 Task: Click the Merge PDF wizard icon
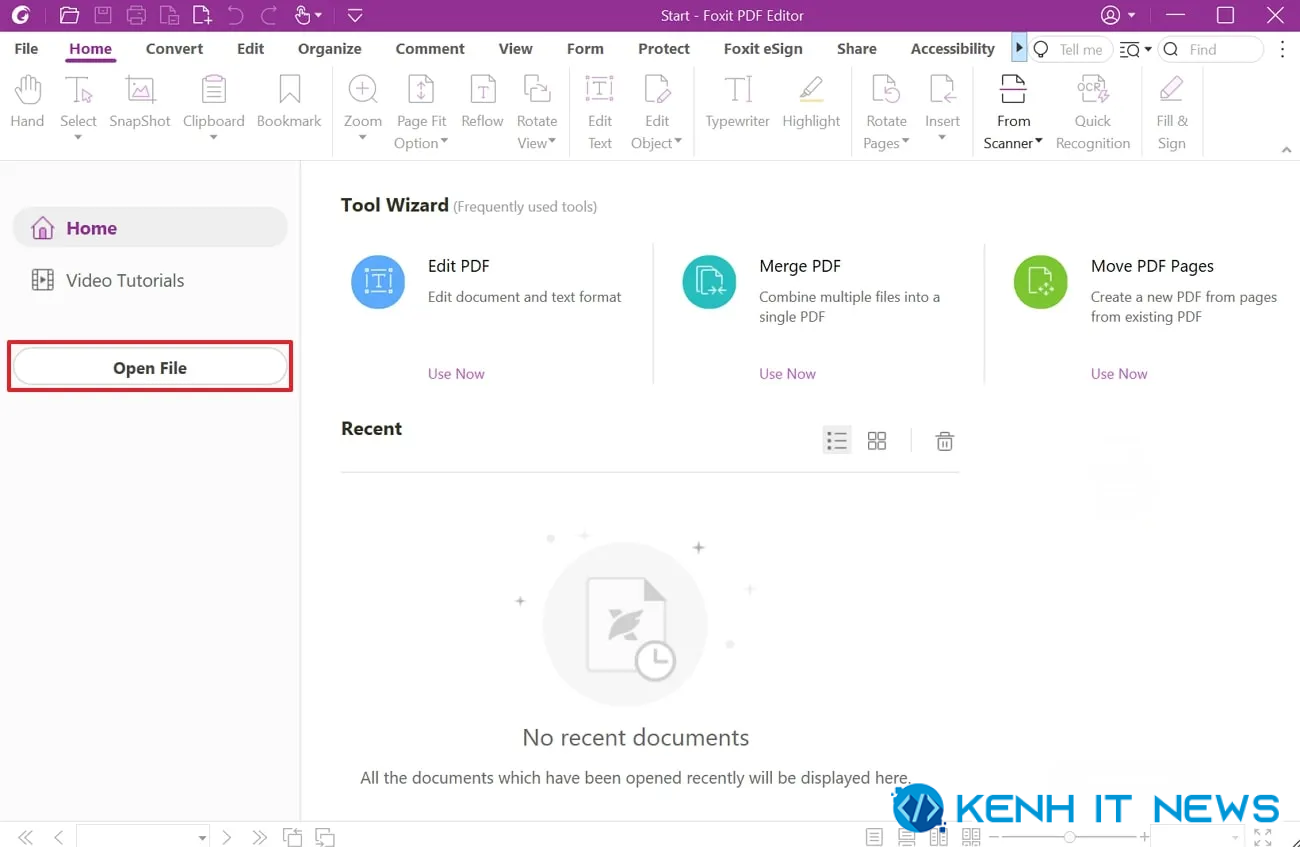tap(709, 282)
